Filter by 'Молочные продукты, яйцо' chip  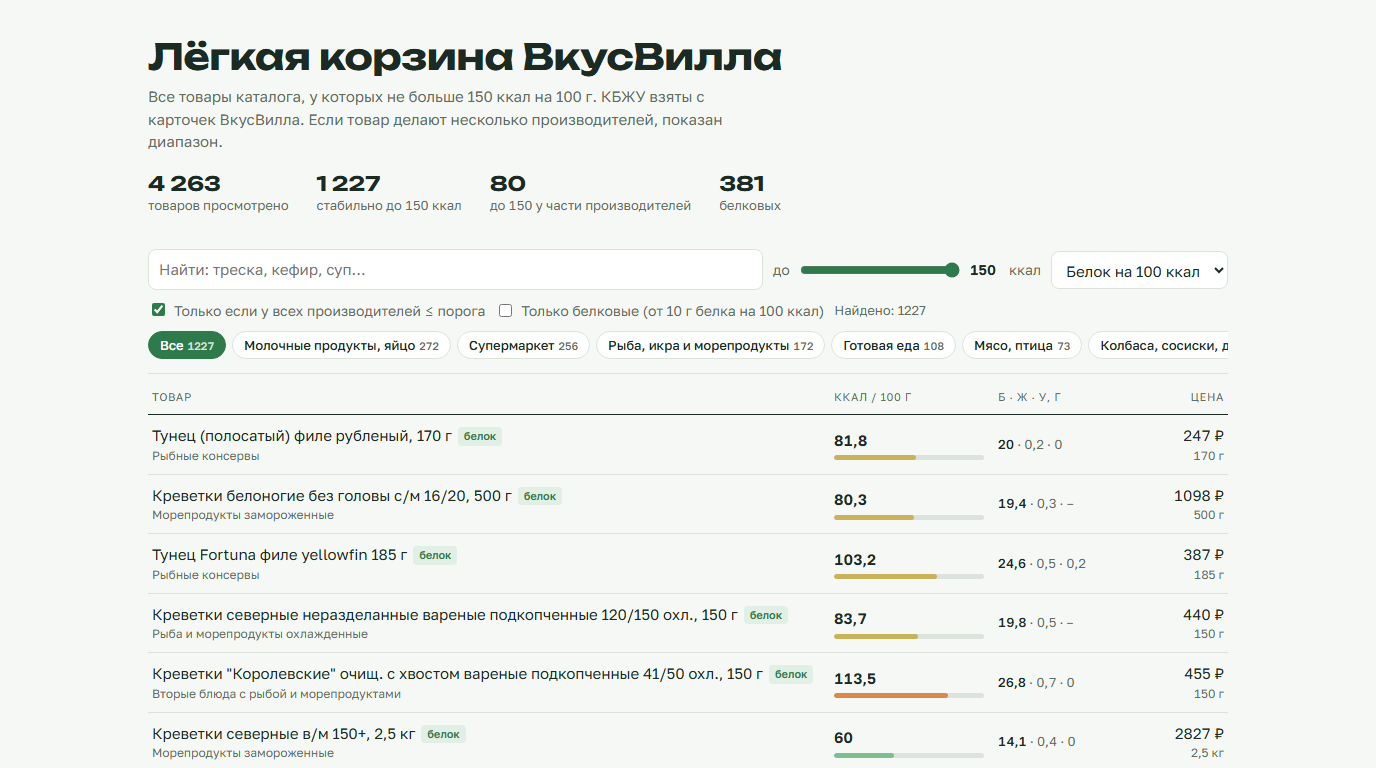(x=342, y=346)
